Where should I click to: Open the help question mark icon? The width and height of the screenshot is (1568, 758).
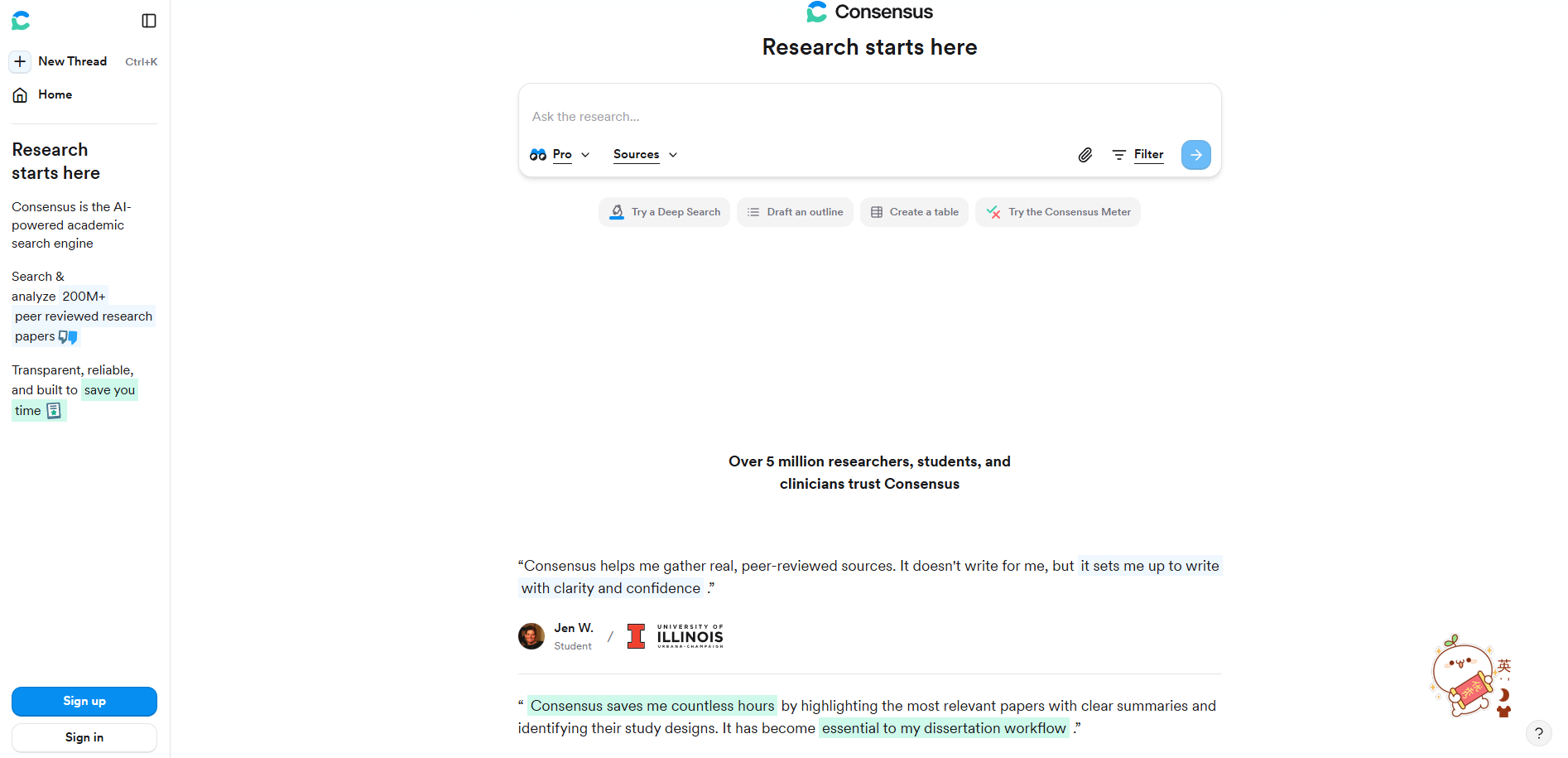[1538, 733]
